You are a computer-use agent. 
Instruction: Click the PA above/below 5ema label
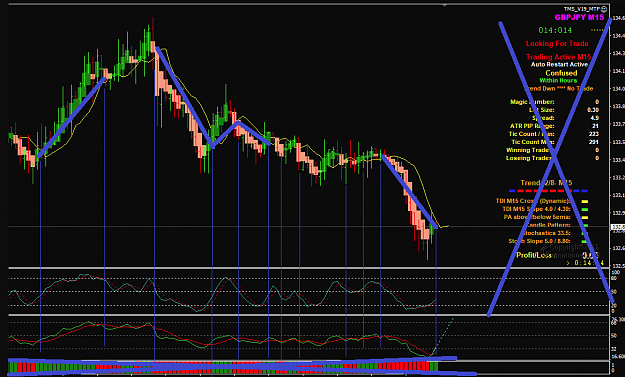[537, 217]
